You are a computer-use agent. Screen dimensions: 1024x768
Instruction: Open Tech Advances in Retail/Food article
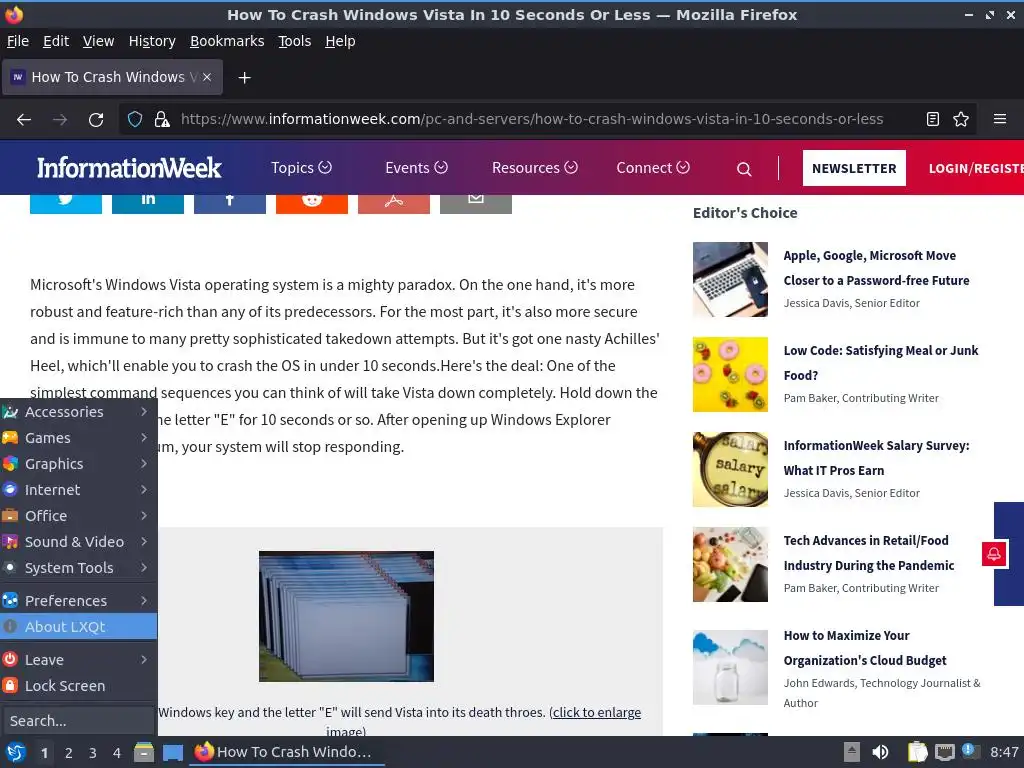[x=869, y=552]
